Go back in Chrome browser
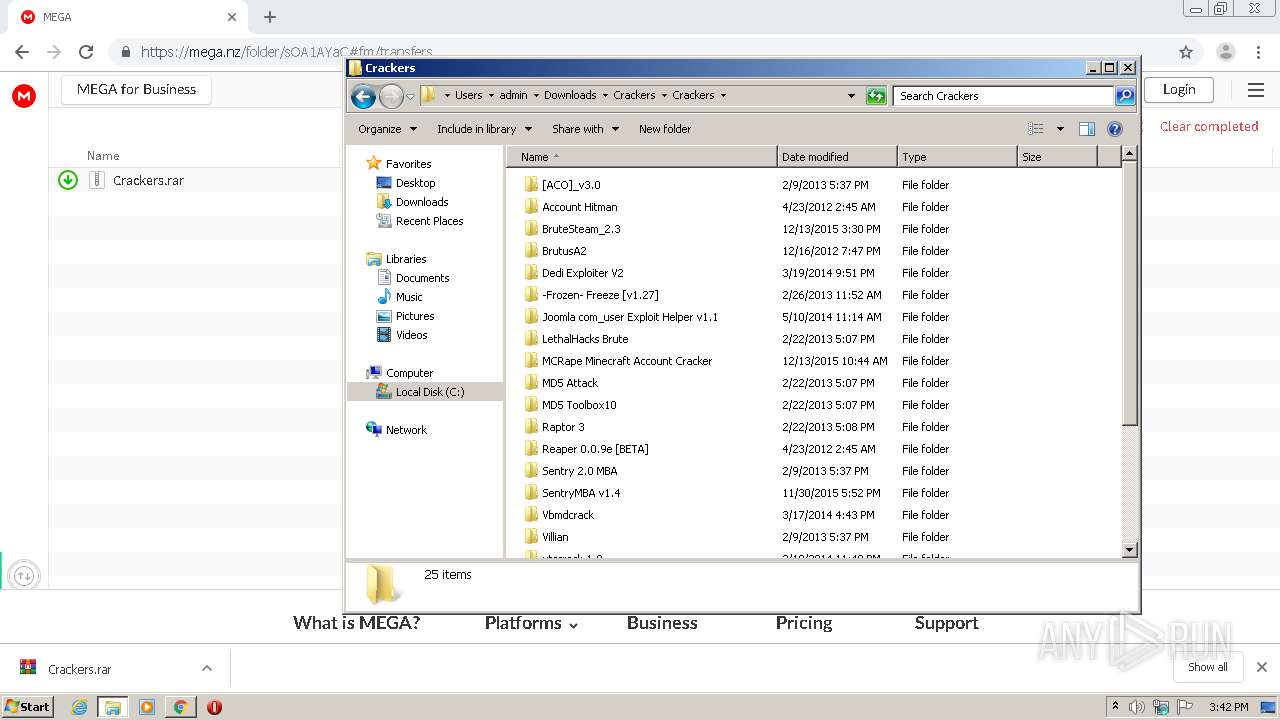Viewport: 1280px width, 720px height. click(22, 52)
